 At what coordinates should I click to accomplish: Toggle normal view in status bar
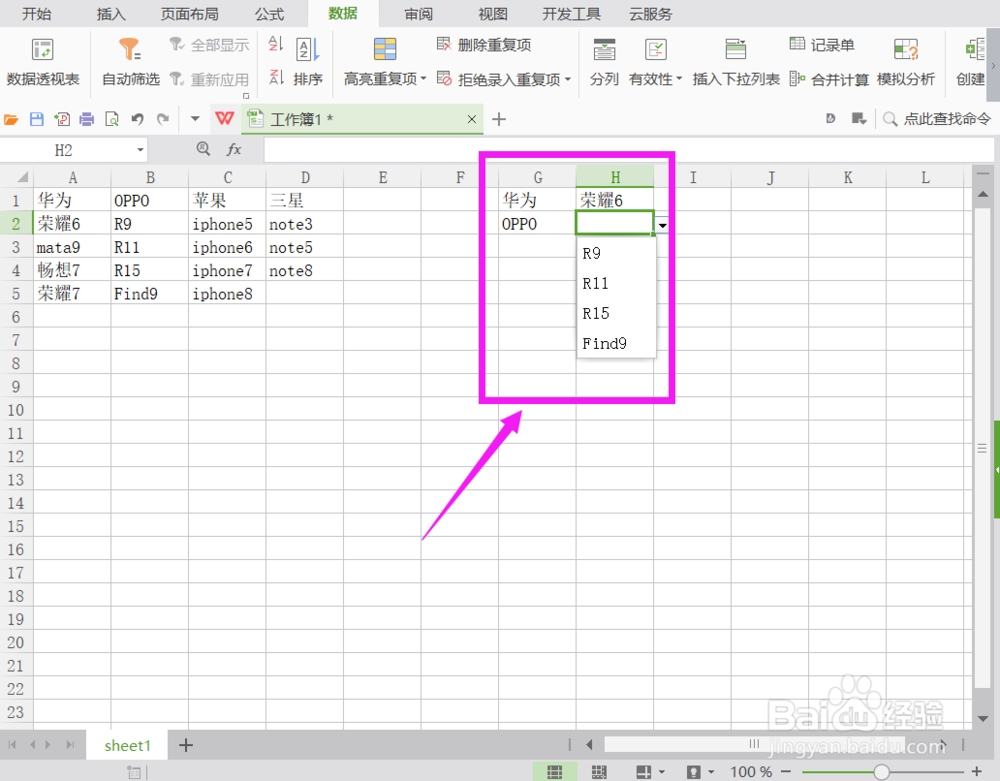coord(555,772)
